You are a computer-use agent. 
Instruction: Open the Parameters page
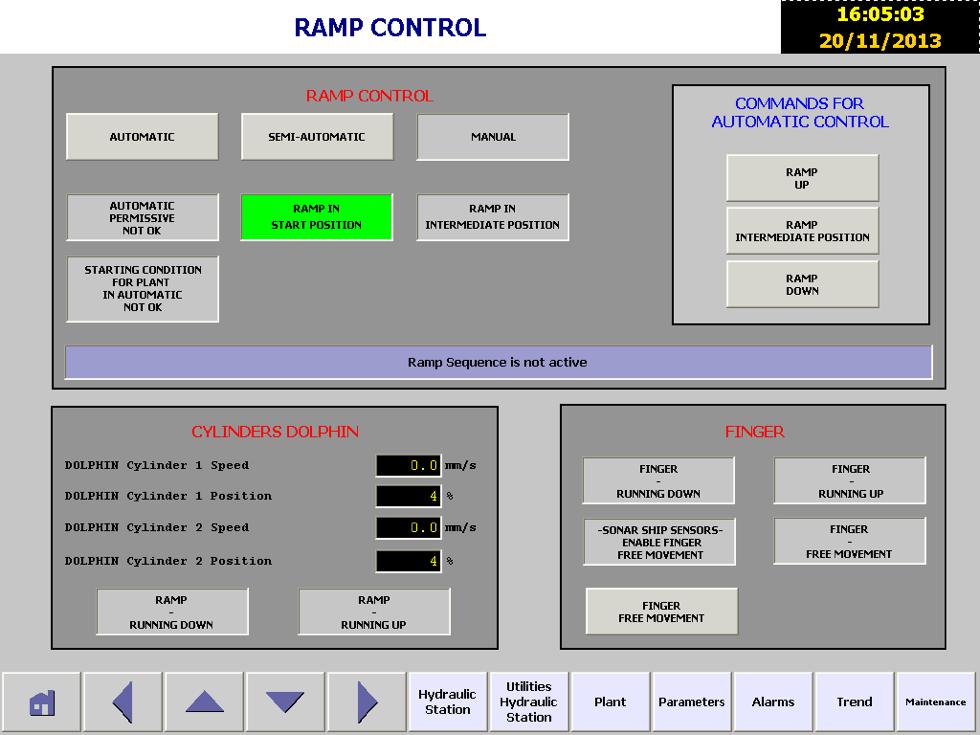pyautogui.click(x=691, y=702)
